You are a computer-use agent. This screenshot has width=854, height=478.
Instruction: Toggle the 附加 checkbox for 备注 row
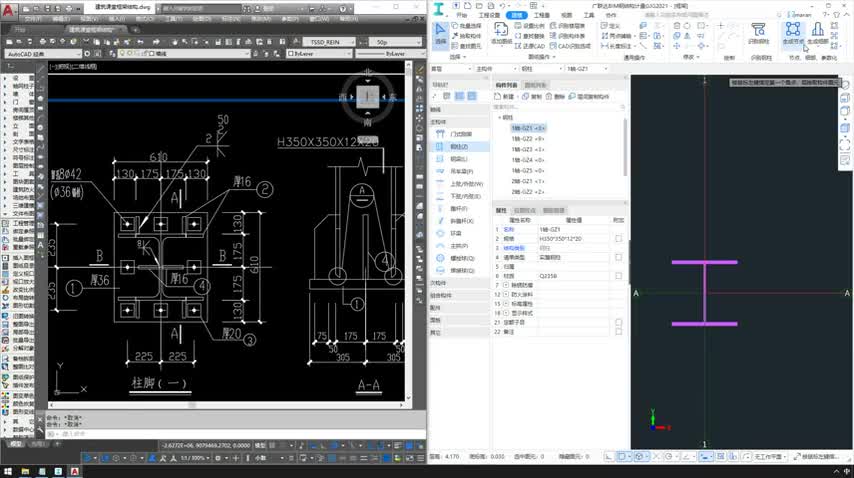[x=618, y=331]
